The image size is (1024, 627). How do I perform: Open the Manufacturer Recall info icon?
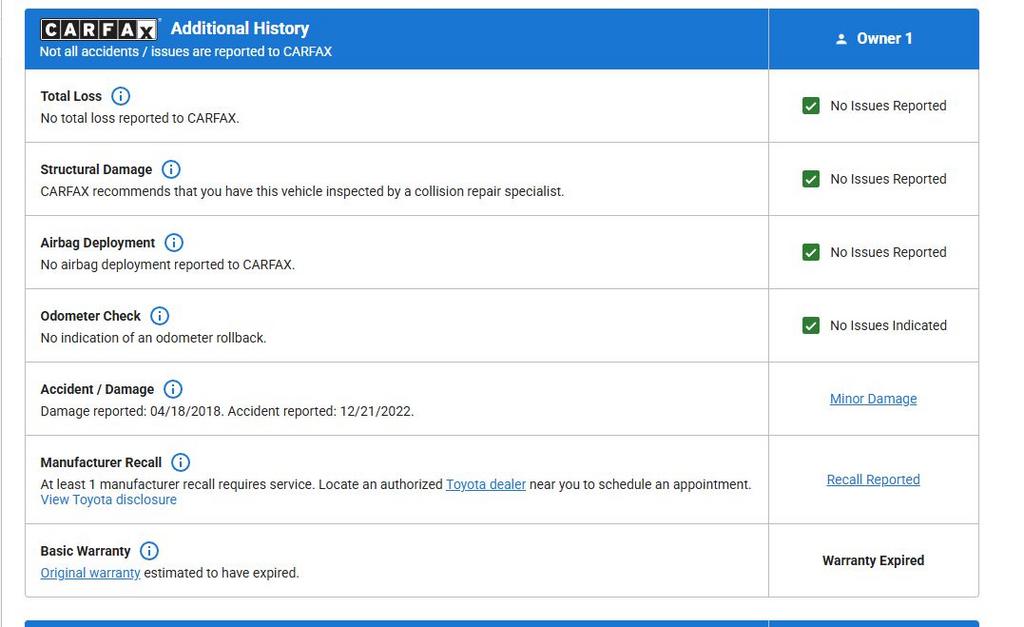pos(180,462)
